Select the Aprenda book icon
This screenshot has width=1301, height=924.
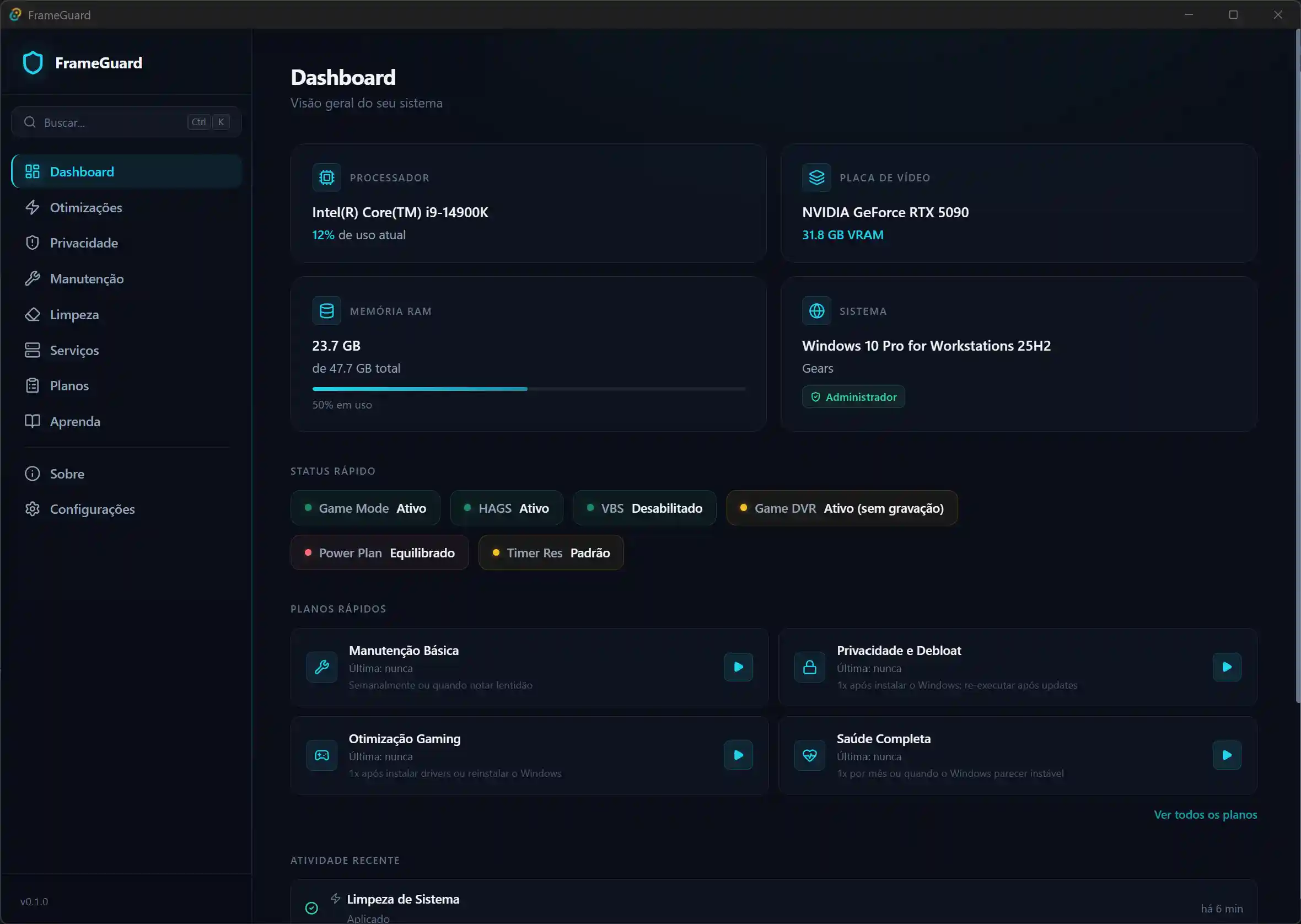coord(33,421)
